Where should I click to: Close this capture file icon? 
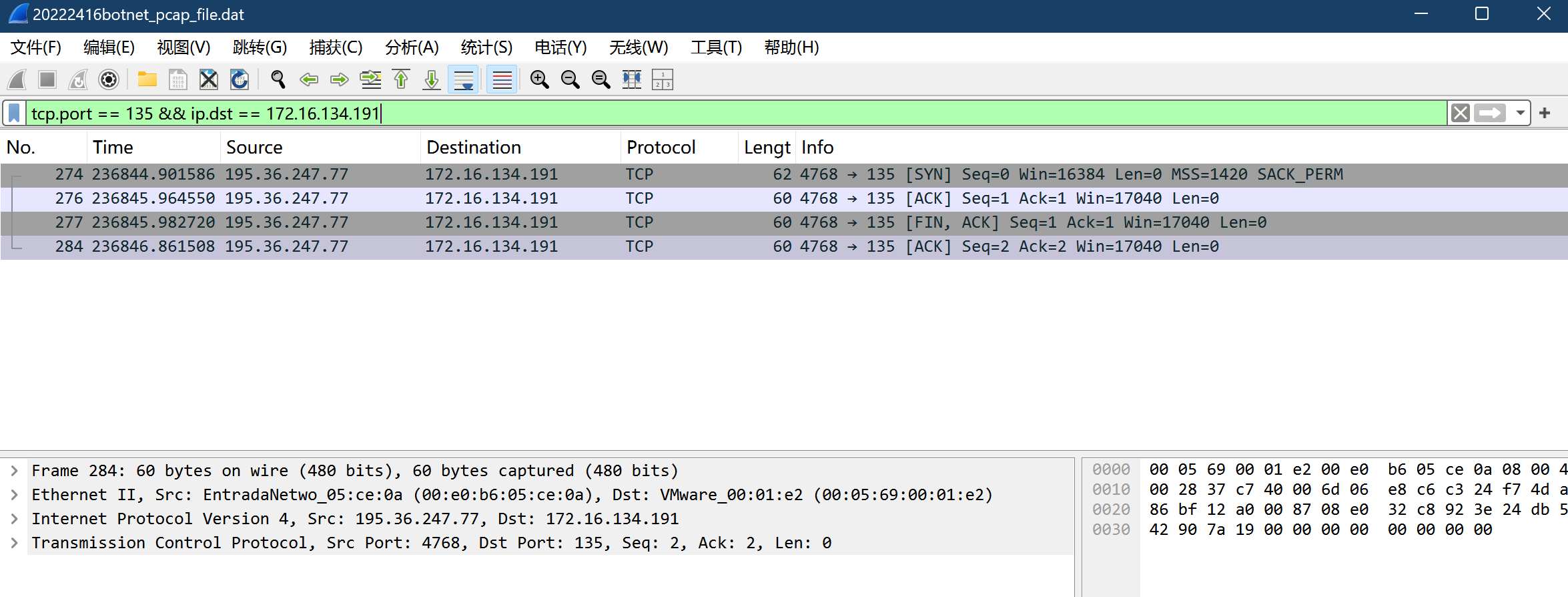(209, 79)
